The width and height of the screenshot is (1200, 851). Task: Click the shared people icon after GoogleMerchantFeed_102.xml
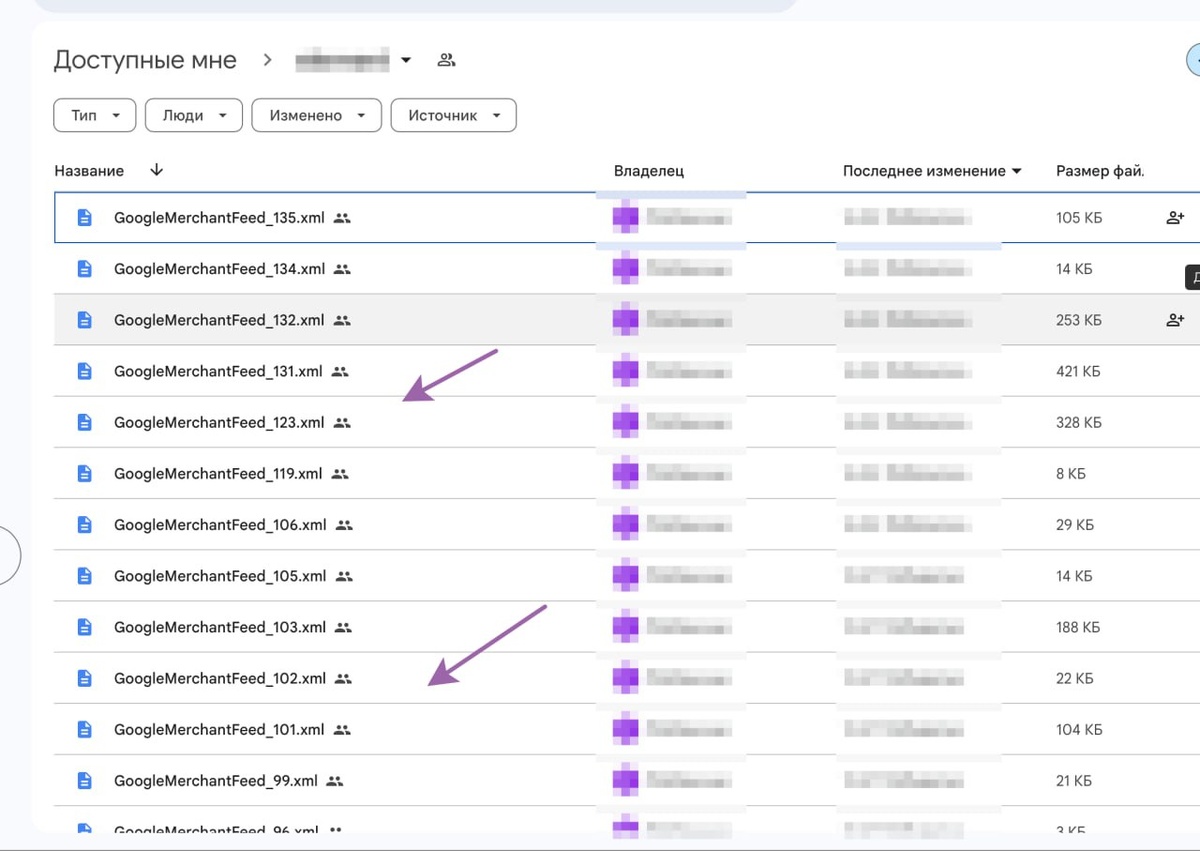pyautogui.click(x=344, y=679)
